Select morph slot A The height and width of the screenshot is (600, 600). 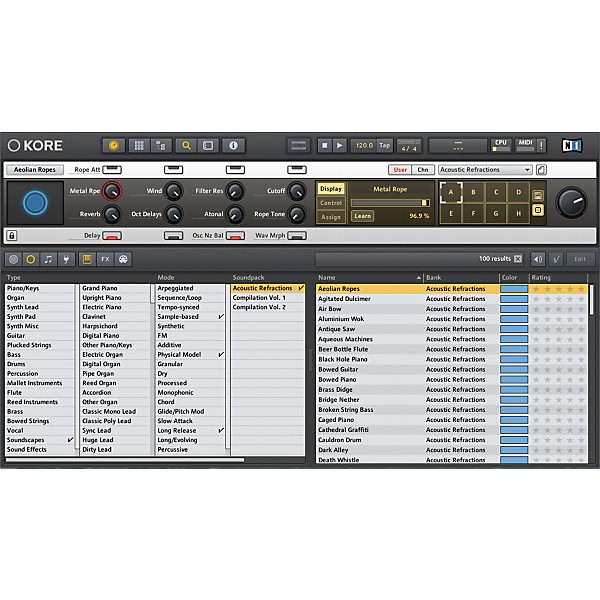[451, 192]
